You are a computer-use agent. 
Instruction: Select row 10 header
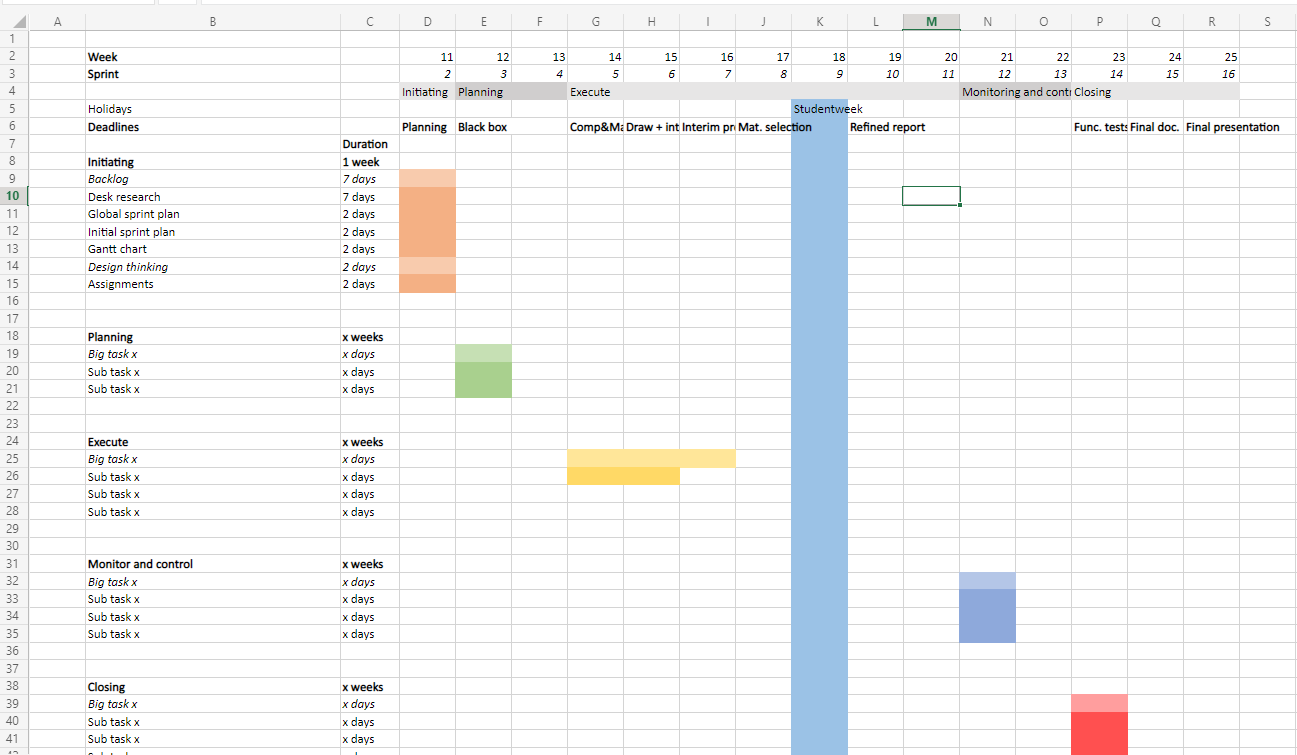[x=13, y=197]
